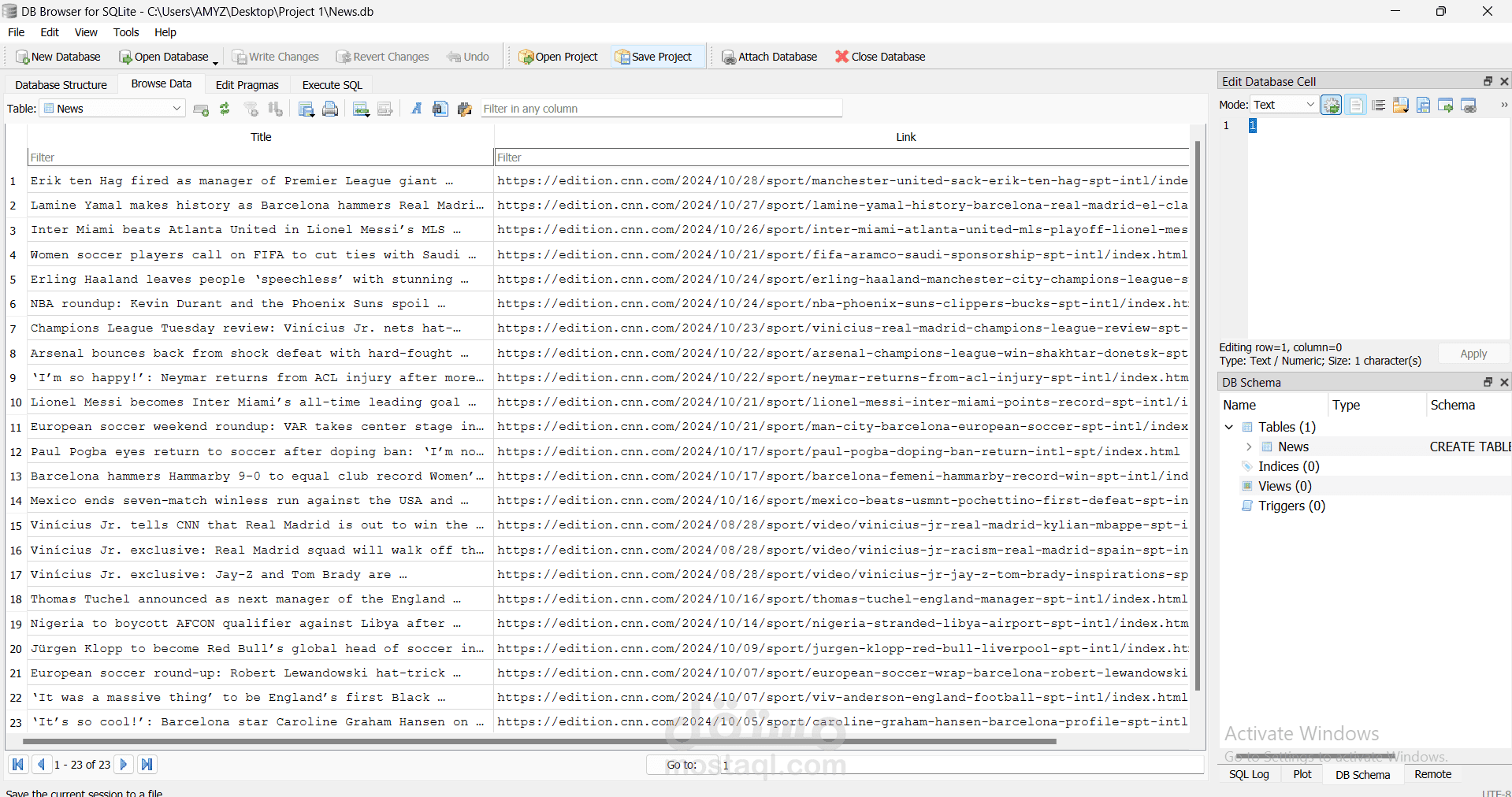1512x797 pixels.
Task: Click the New Database toolbar button
Action: pos(58,57)
